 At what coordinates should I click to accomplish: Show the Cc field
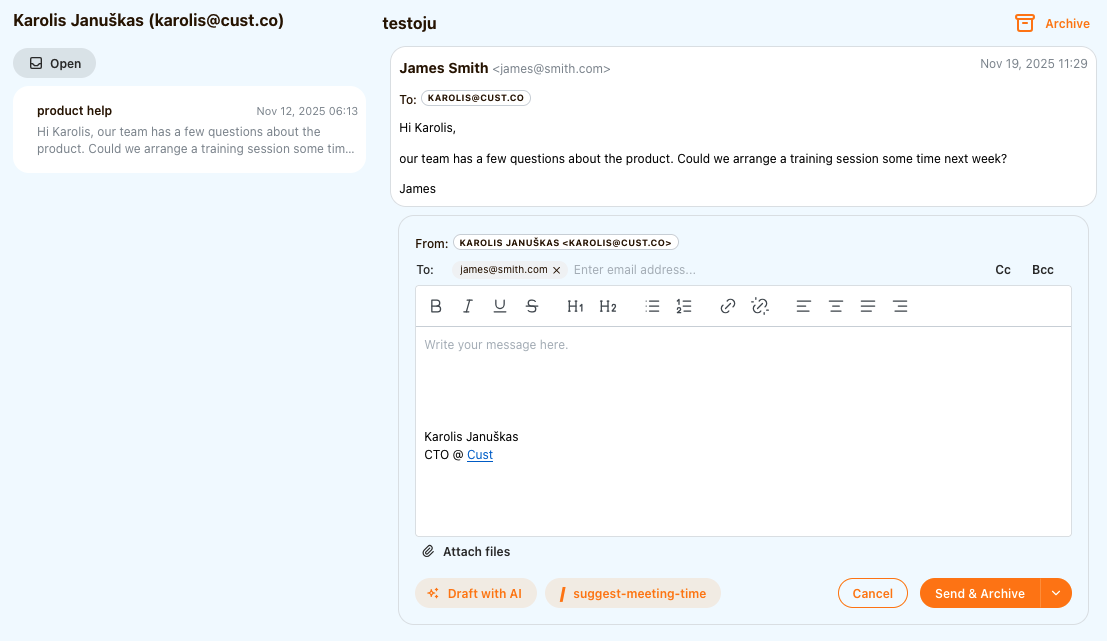[1003, 270]
